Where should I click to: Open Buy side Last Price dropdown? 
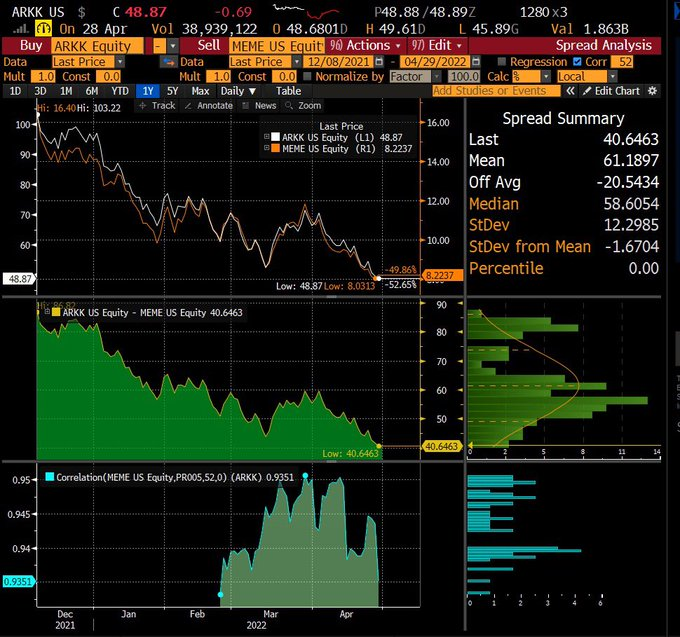point(120,62)
